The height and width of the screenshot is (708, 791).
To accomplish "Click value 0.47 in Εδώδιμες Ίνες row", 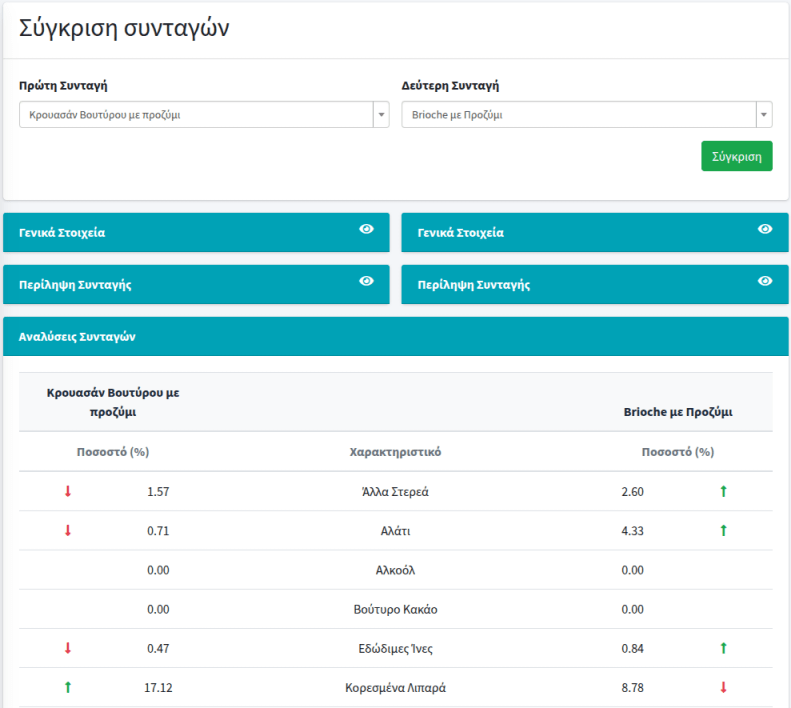I will click(158, 648).
